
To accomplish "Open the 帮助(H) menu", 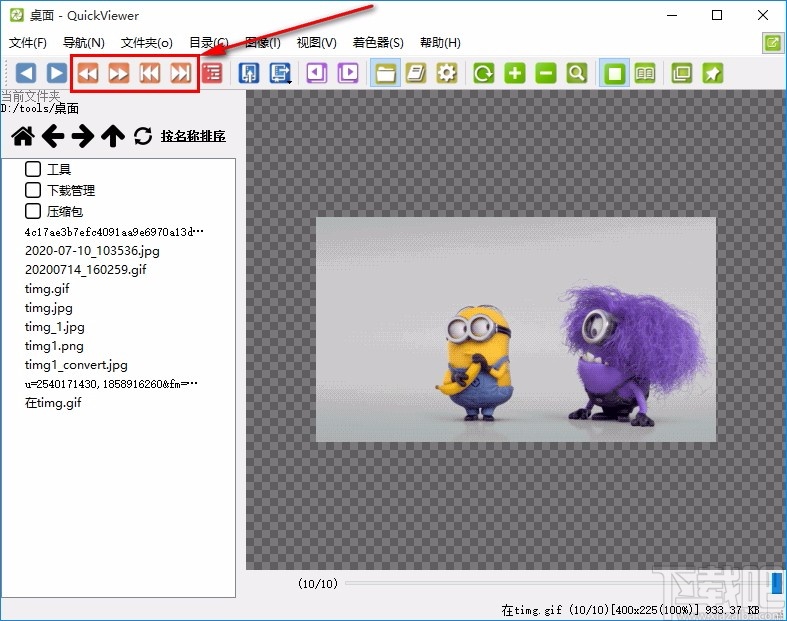I will coord(440,43).
